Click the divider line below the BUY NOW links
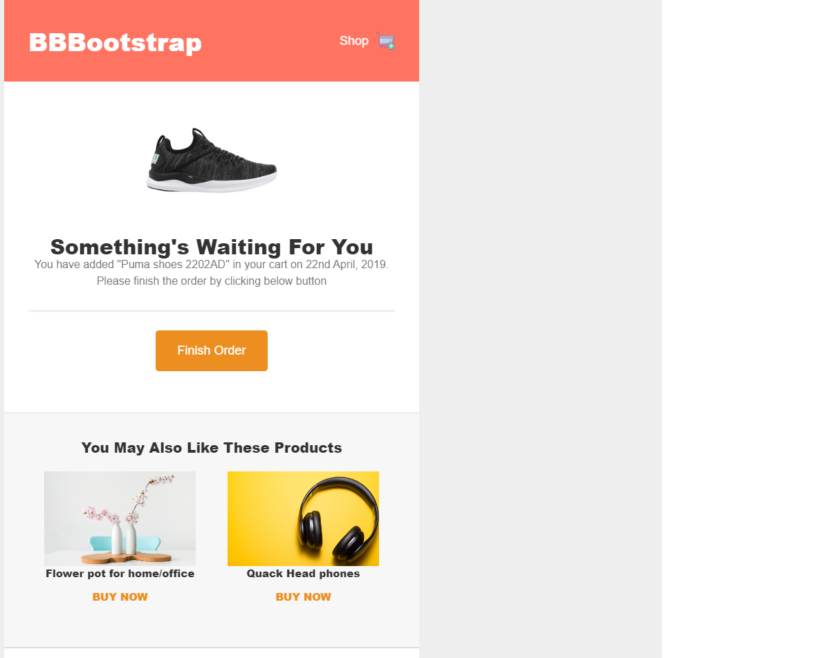830x658 pixels. tap(212, 647)
